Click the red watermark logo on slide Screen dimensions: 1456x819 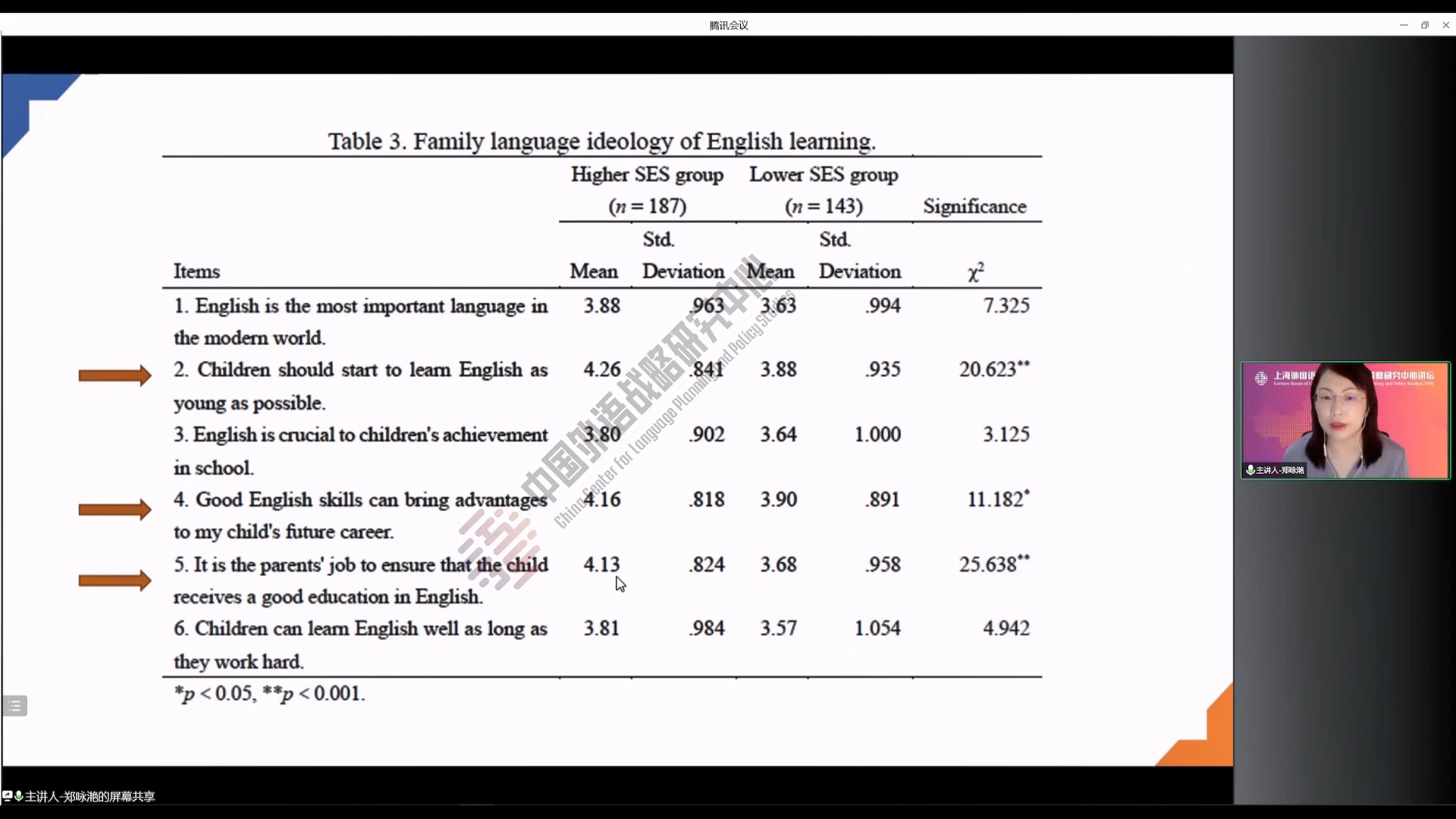(499, 548)
